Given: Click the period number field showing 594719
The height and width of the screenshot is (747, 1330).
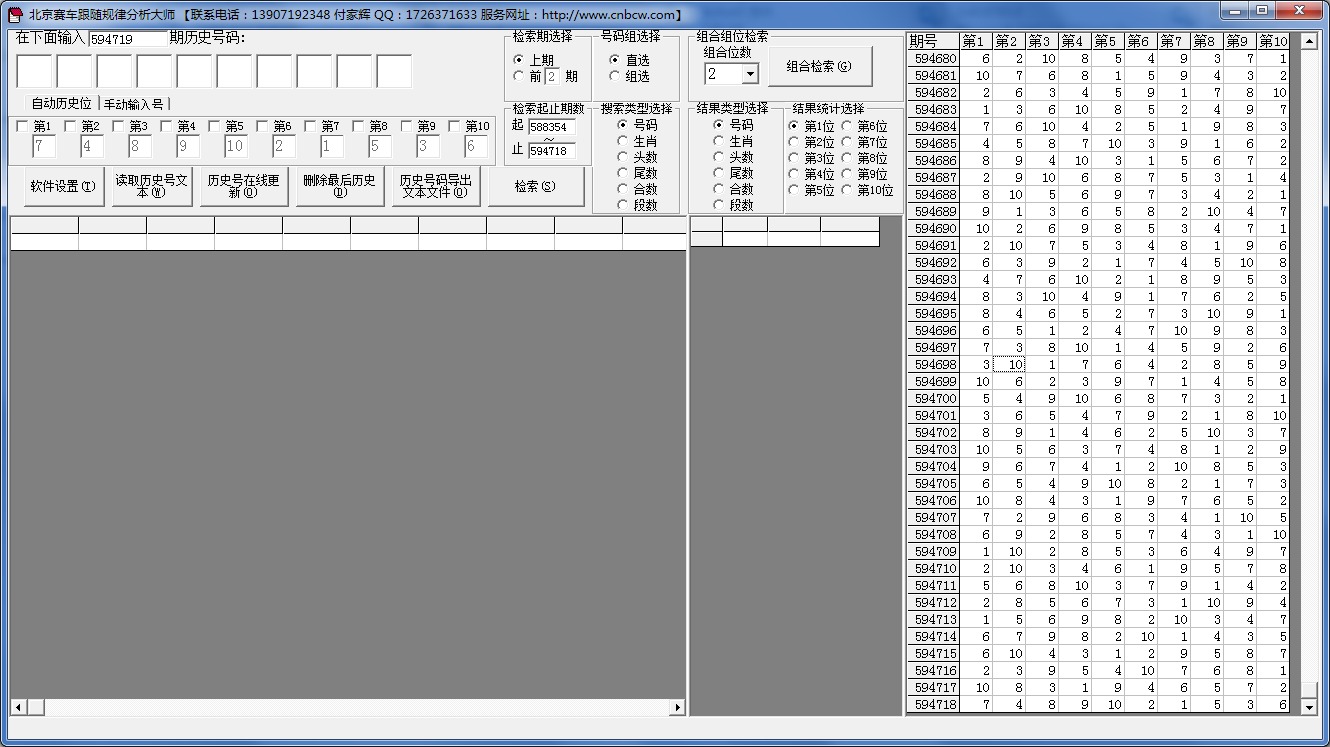Looking at the screenshot, I should point(127,39).
